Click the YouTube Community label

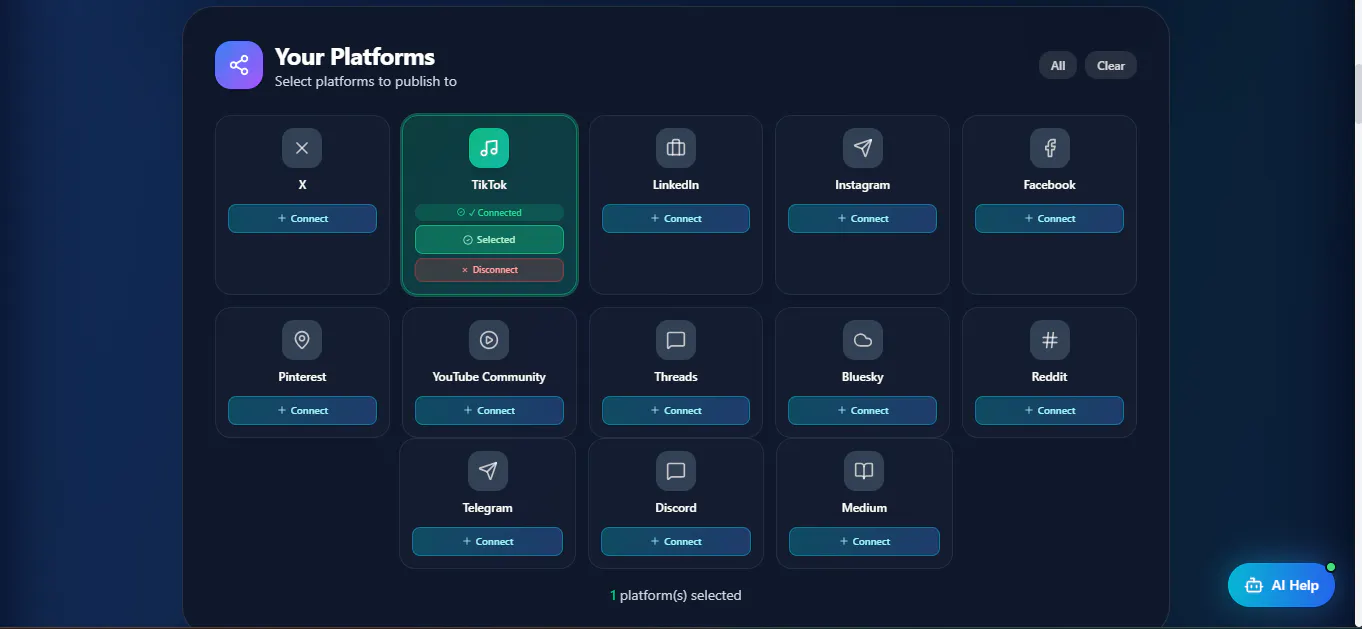[489, 377]
